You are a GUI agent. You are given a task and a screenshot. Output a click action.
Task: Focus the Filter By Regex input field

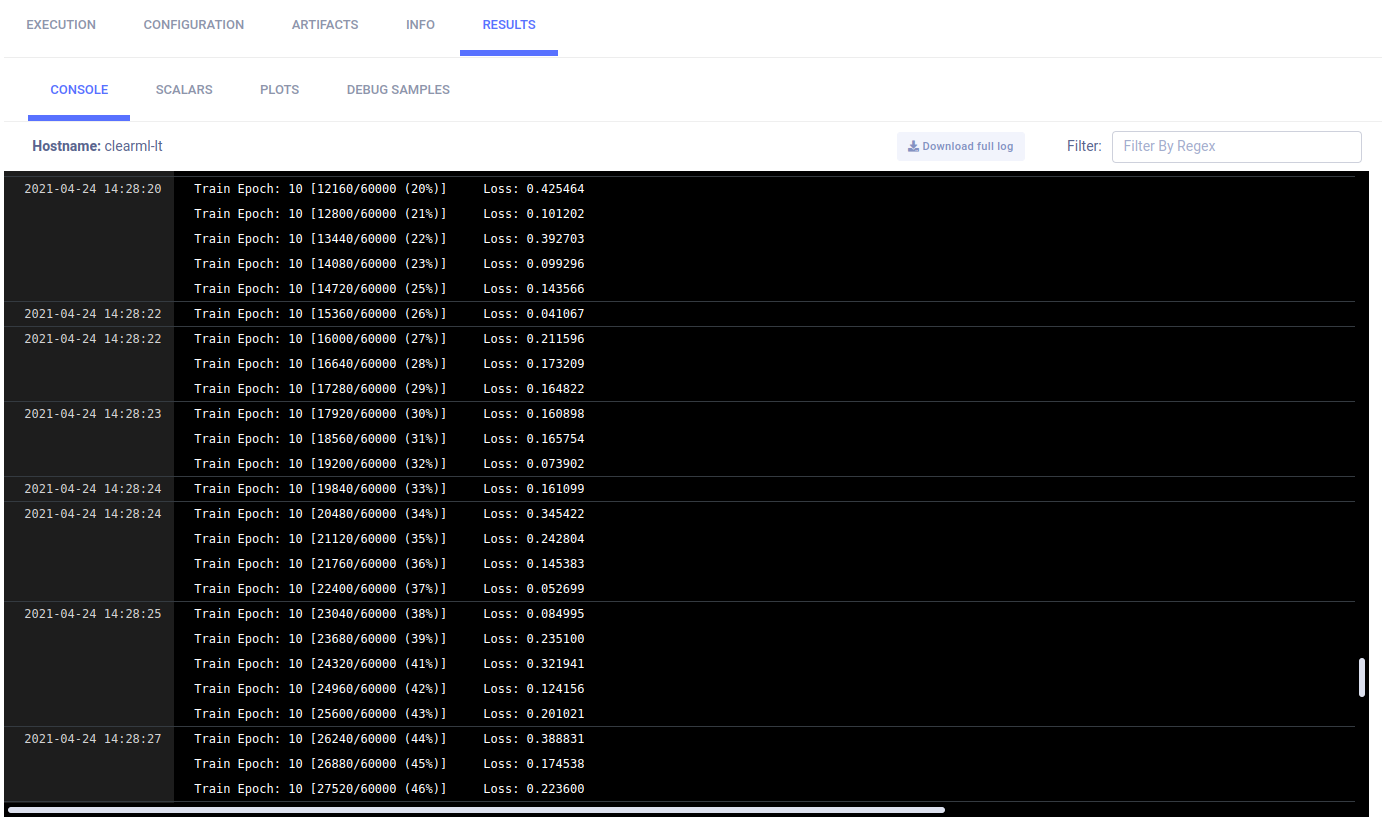(x=1236, y=146)
